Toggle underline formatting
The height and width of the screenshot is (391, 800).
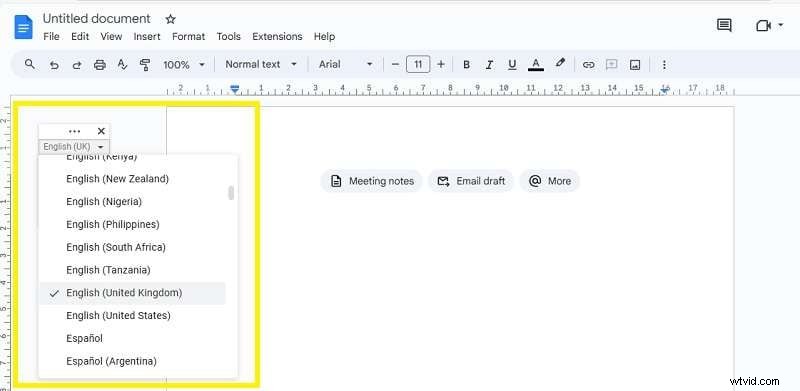point(512,65)
